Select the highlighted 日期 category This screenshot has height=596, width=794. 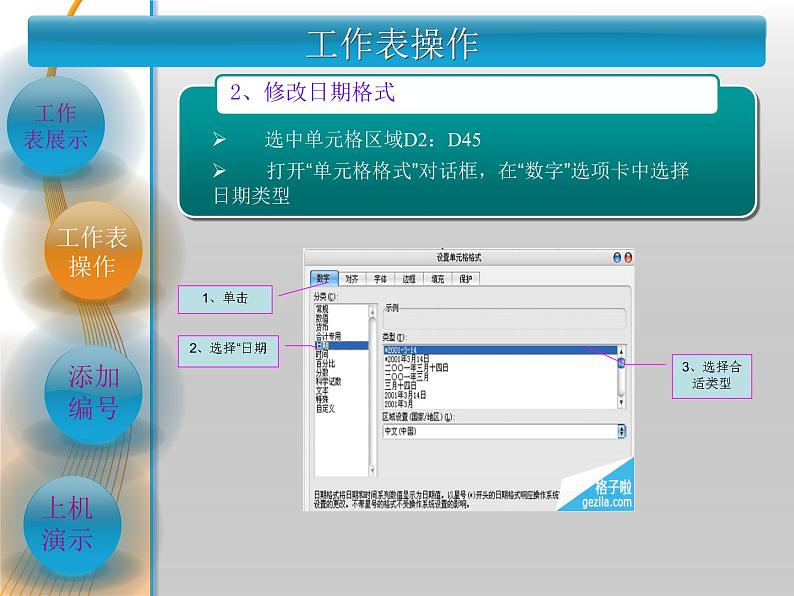click(341, 345)
